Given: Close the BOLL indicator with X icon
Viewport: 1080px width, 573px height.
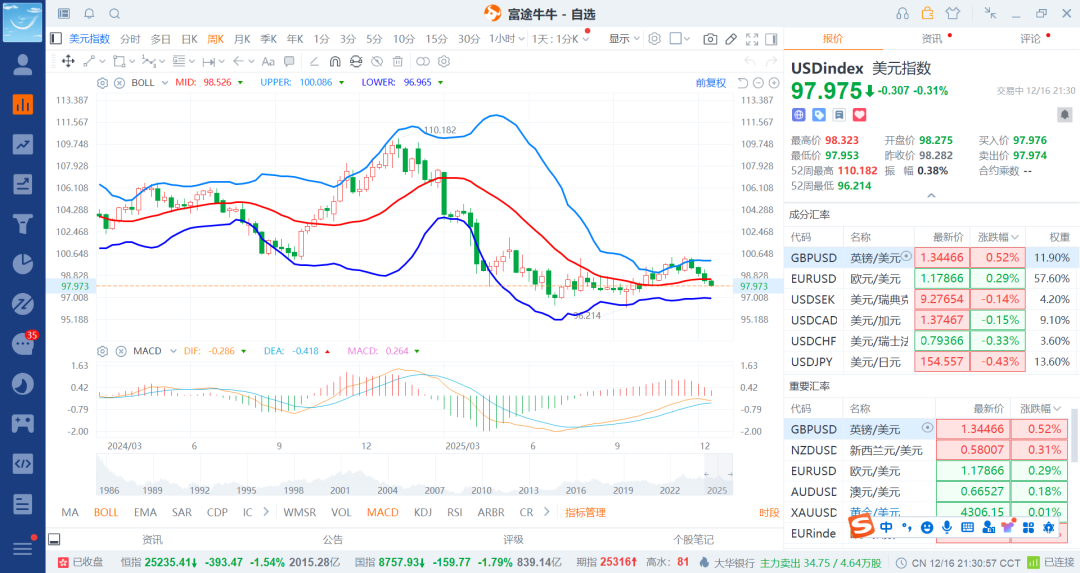Looking at the screenshot, I should pos(119,83).
